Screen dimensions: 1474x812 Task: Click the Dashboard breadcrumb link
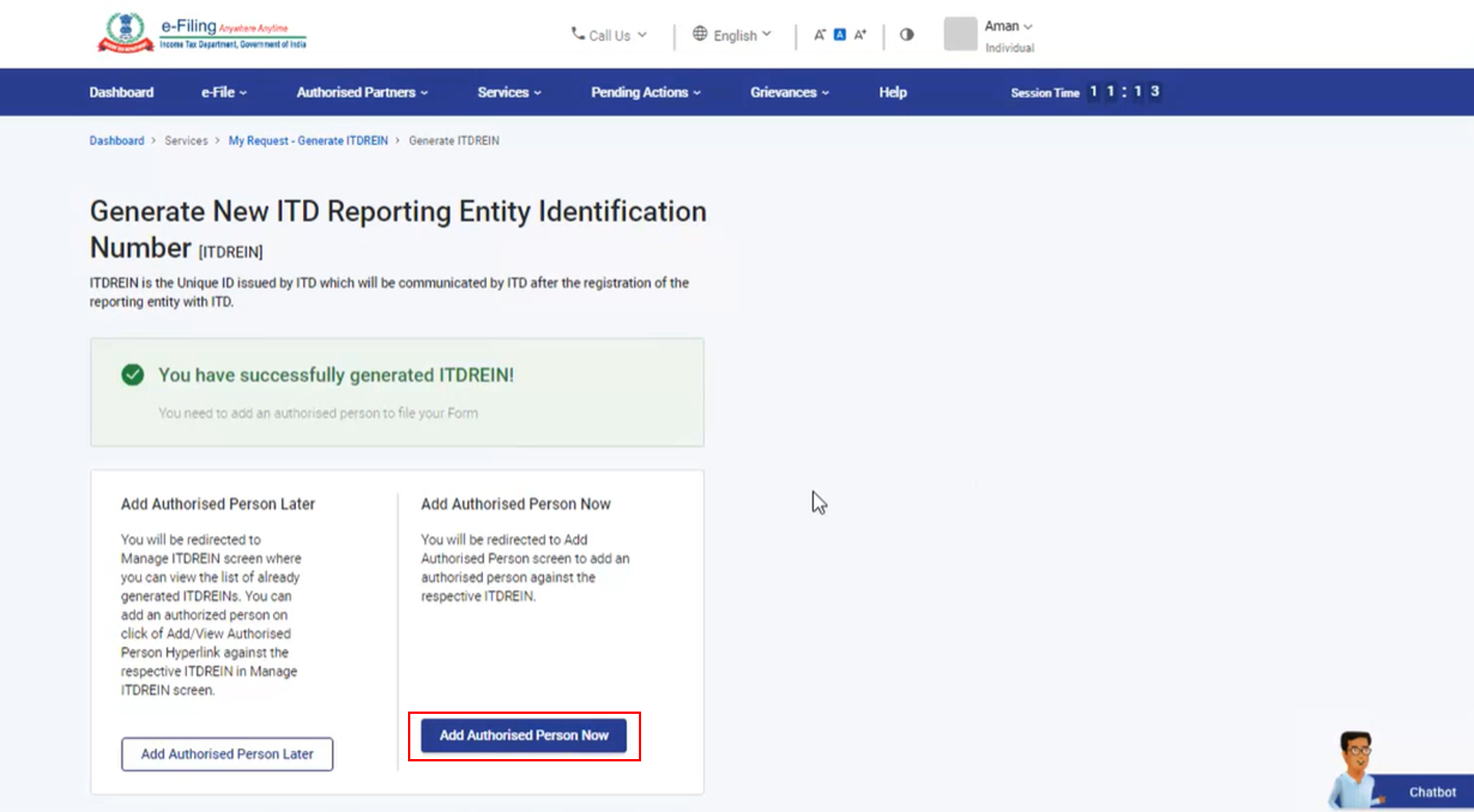point(117,141)
